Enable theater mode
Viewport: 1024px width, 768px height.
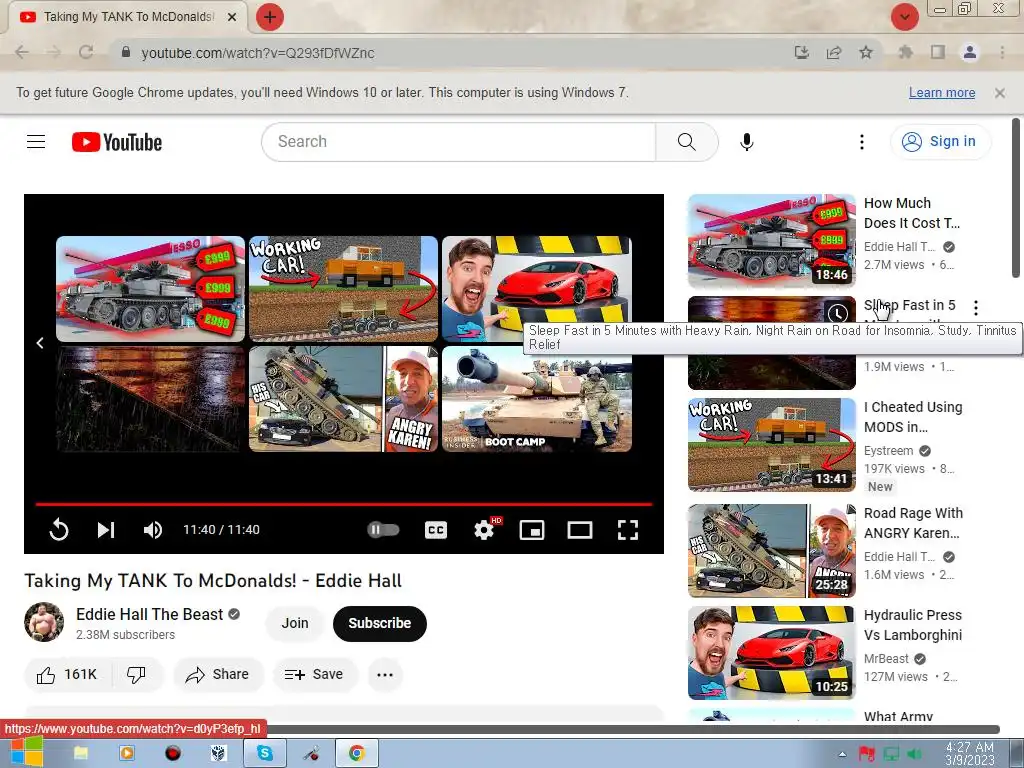point(580,530)
